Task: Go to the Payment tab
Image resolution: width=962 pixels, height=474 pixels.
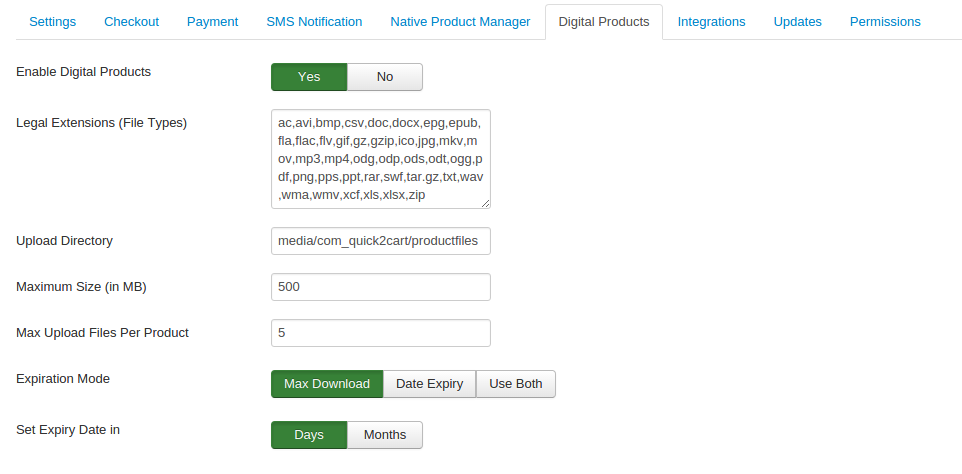Action: 212,22
